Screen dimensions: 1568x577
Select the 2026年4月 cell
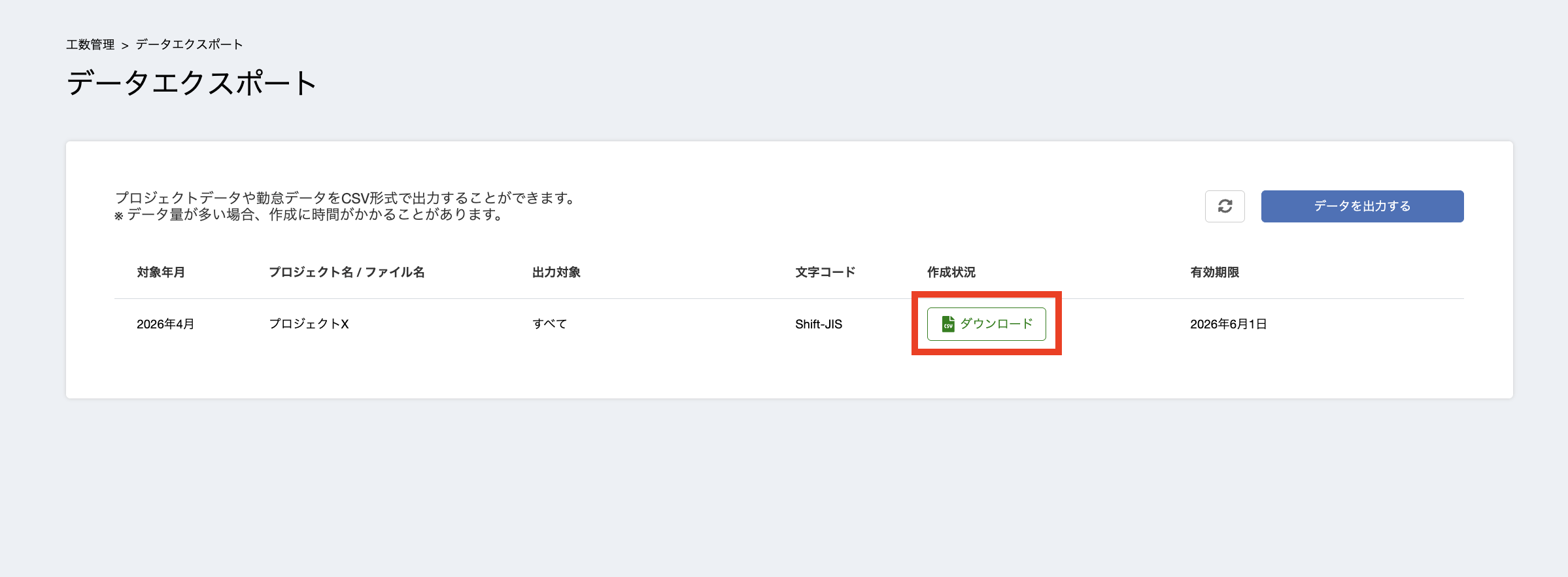pyautogui.click(x=165, y=324)
